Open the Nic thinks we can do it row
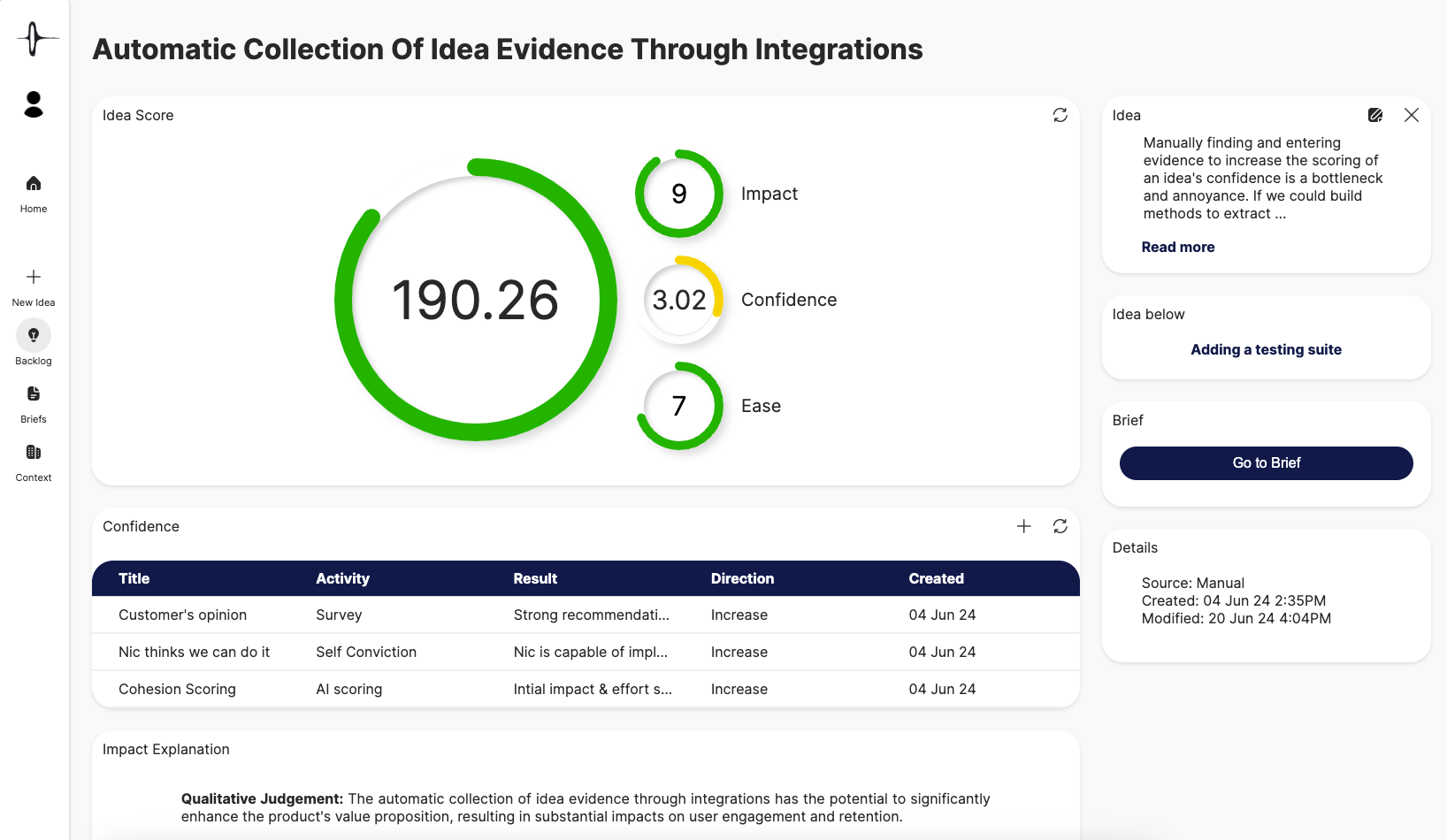Viewport: 1447px width, 840px height. 586,652
